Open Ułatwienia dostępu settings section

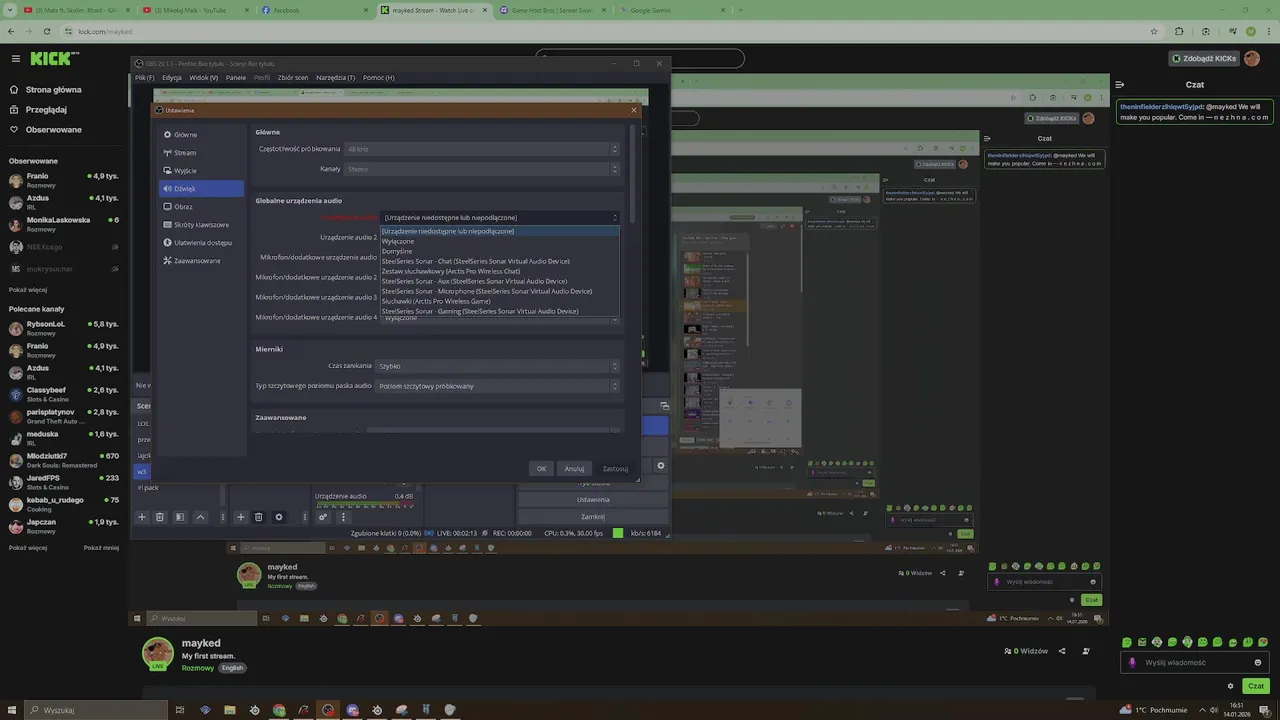201,242
